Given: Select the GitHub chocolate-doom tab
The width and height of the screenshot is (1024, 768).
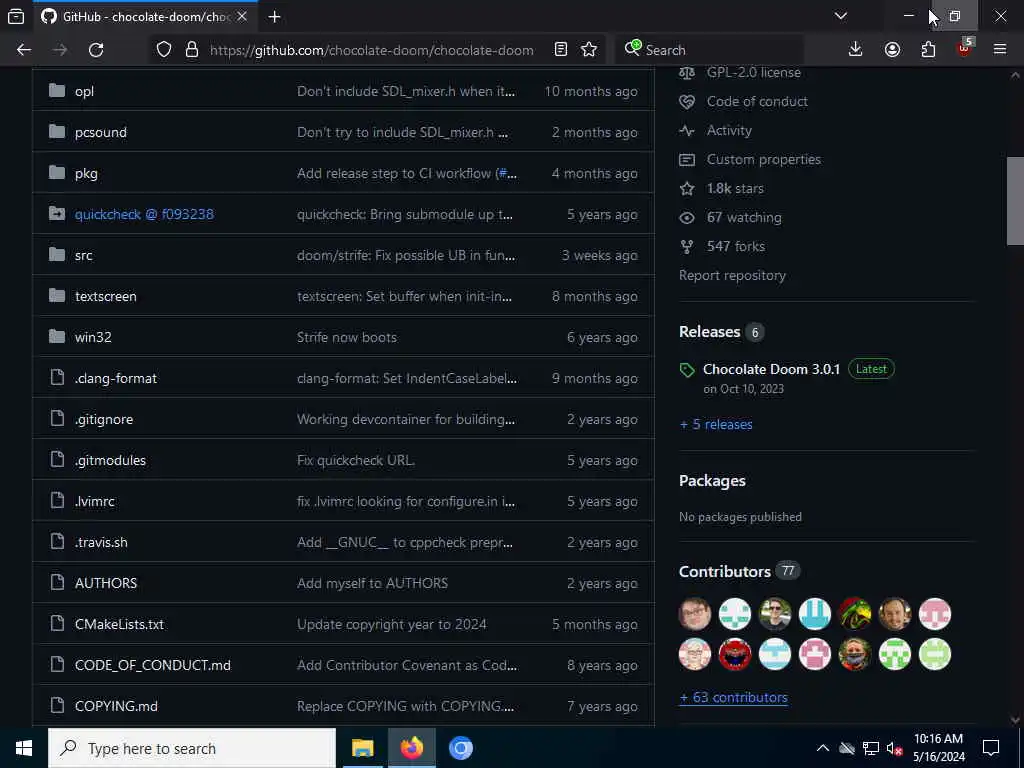Looking at the screenshot, I should point(144,17).
